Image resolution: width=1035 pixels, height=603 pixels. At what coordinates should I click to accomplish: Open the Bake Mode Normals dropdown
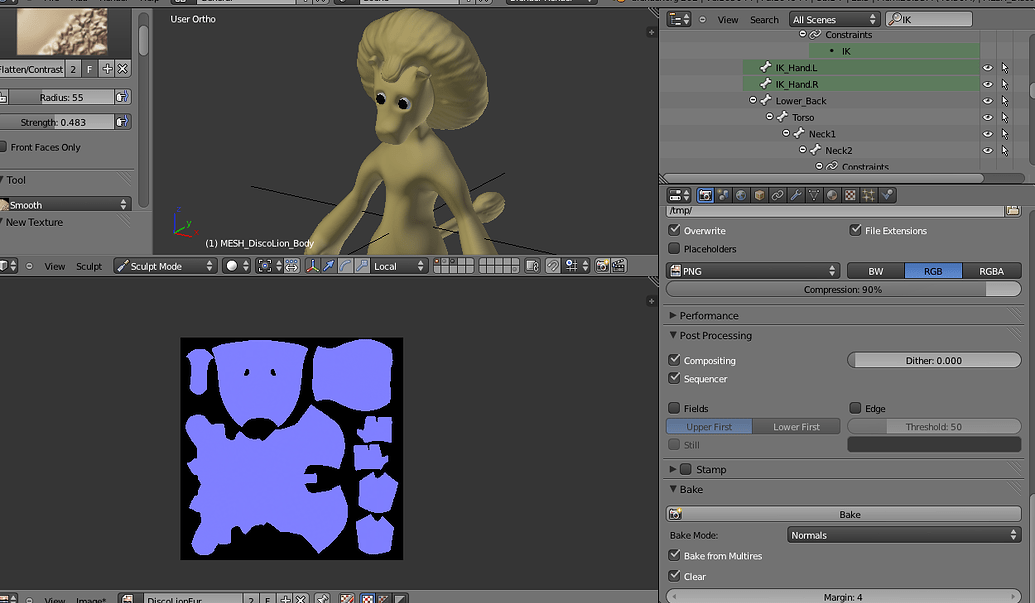tap(904, 535)
